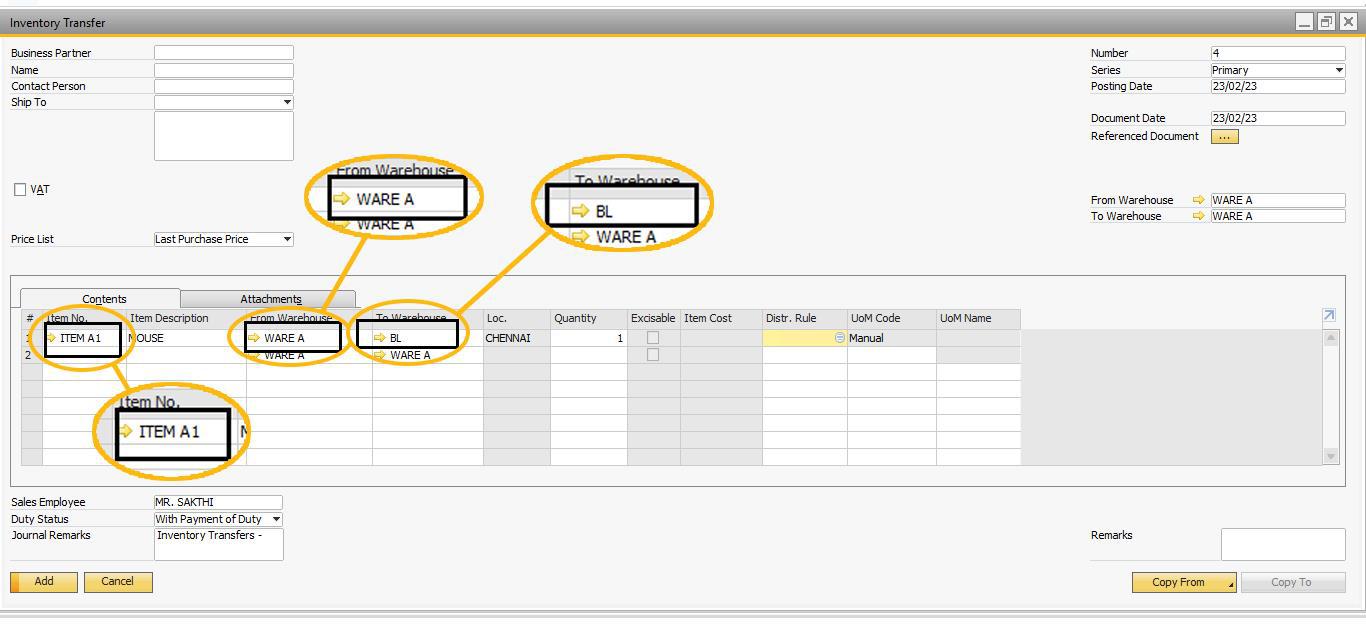Click the Remarks text box
This screenshot has width=1366, height=624.
(1283, 544)
